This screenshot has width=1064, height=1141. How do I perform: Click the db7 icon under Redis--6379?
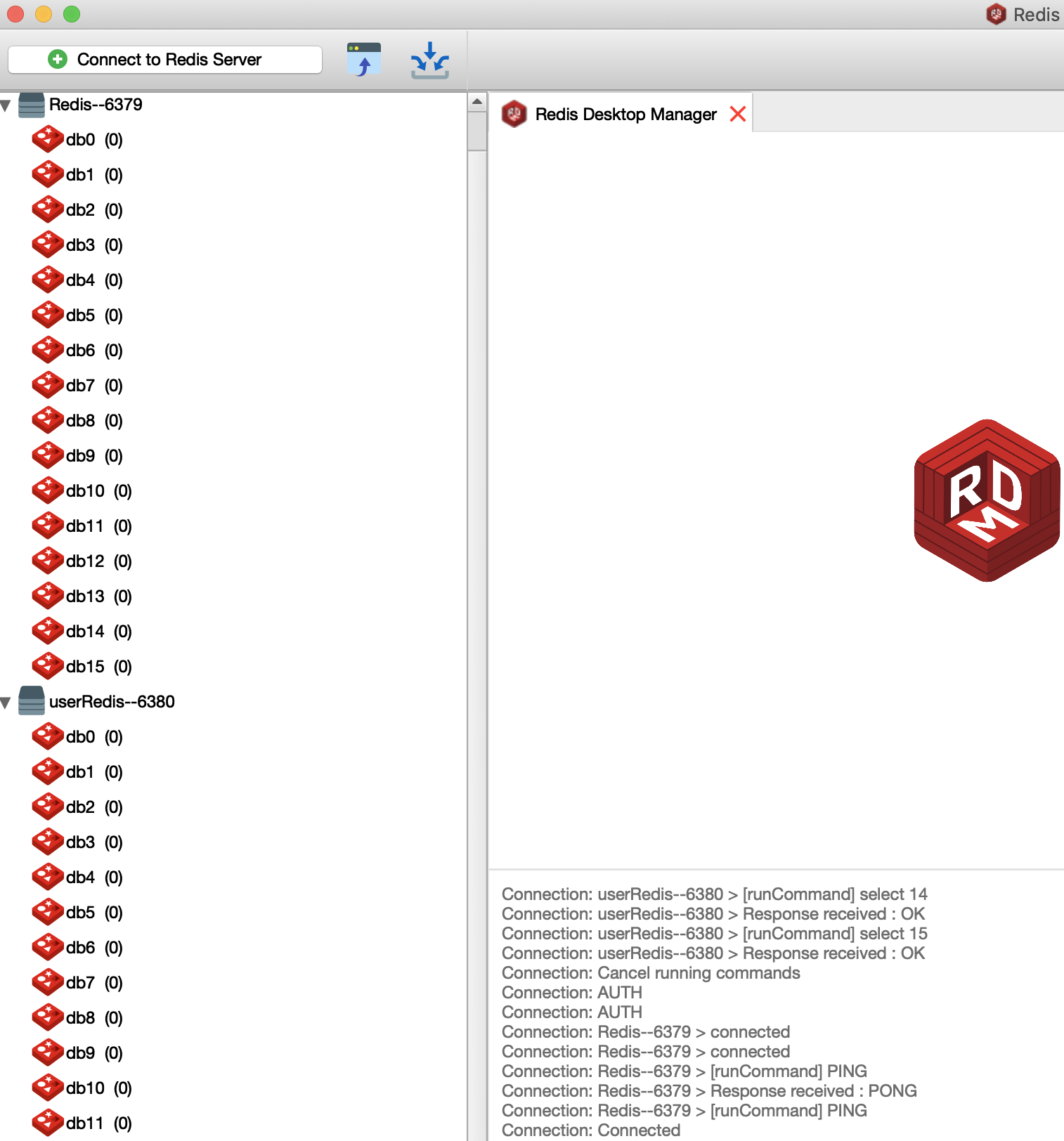click(x=48, y=385)
